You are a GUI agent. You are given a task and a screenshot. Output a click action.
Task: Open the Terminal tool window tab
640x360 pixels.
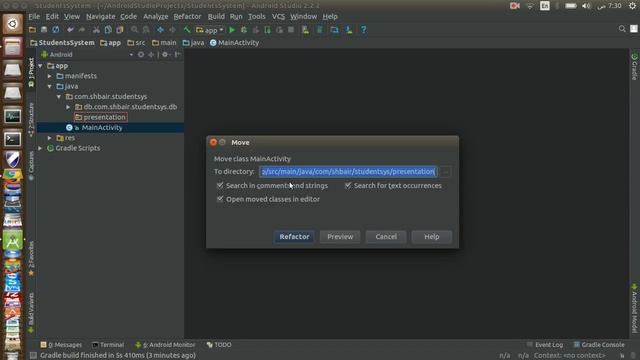108,345
